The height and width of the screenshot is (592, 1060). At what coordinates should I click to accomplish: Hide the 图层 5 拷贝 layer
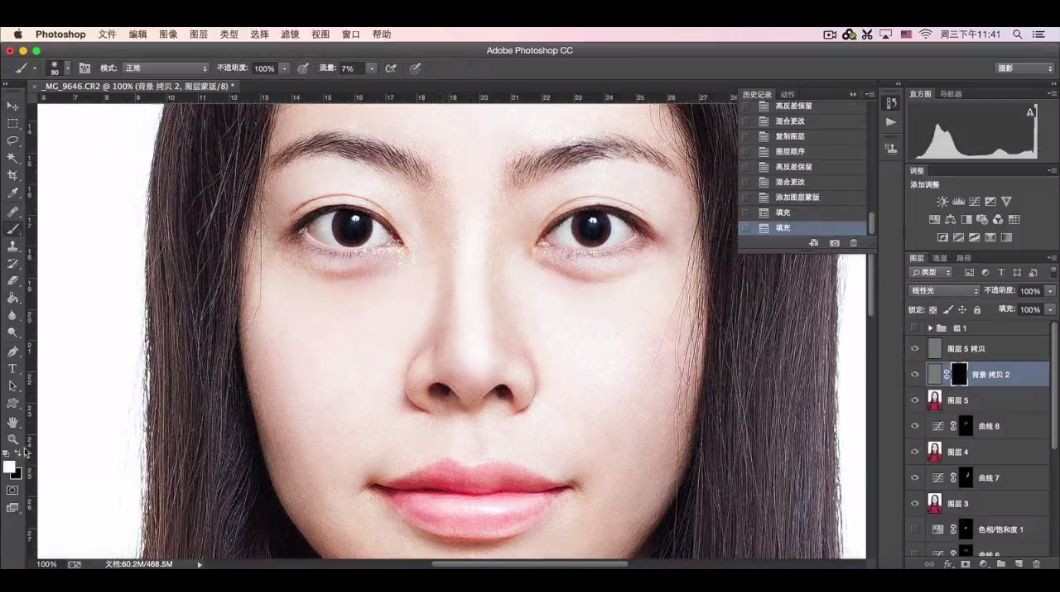(914, 349)
